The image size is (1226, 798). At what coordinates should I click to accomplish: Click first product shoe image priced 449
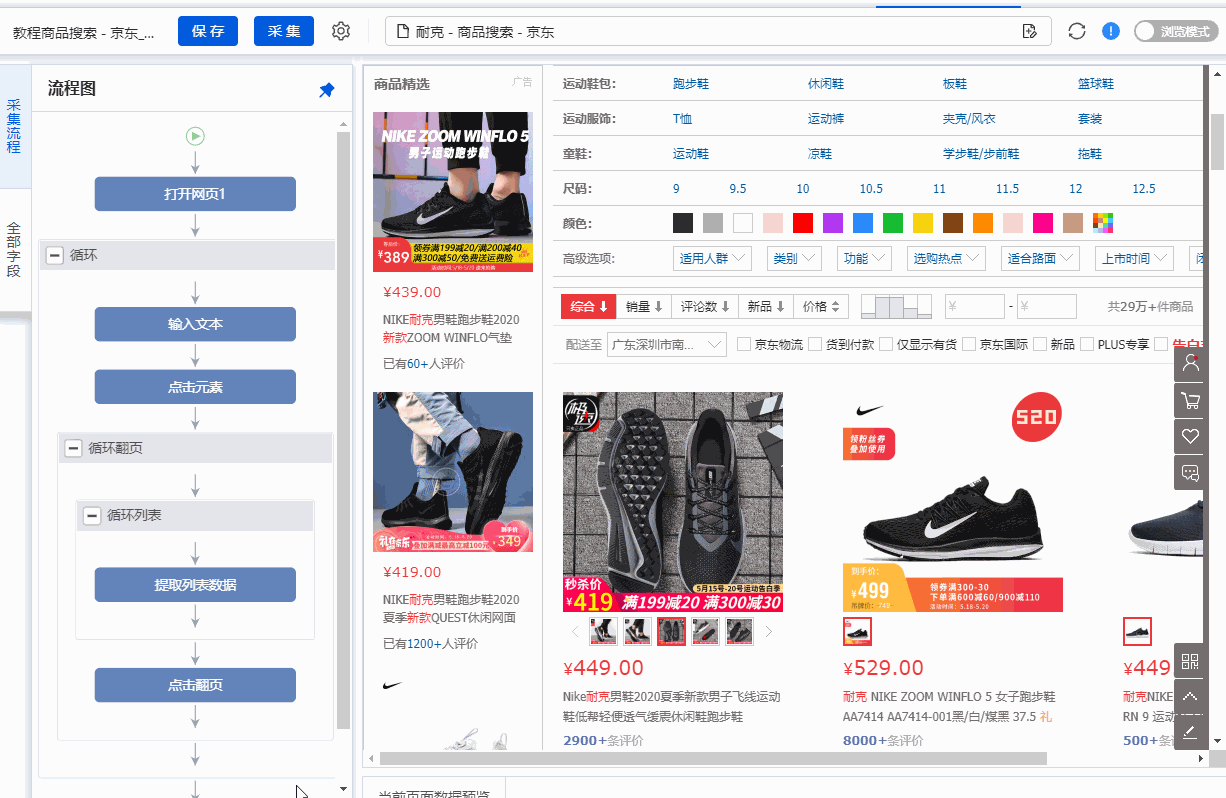[673, 502]
